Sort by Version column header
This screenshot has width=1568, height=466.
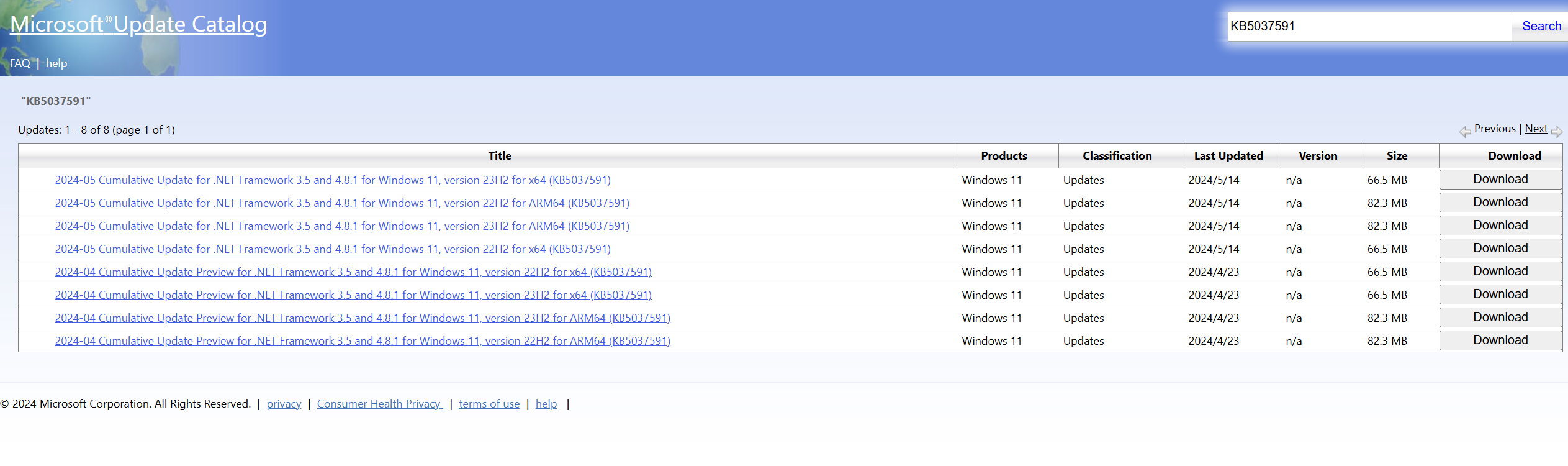click(x=1318, y=156)
